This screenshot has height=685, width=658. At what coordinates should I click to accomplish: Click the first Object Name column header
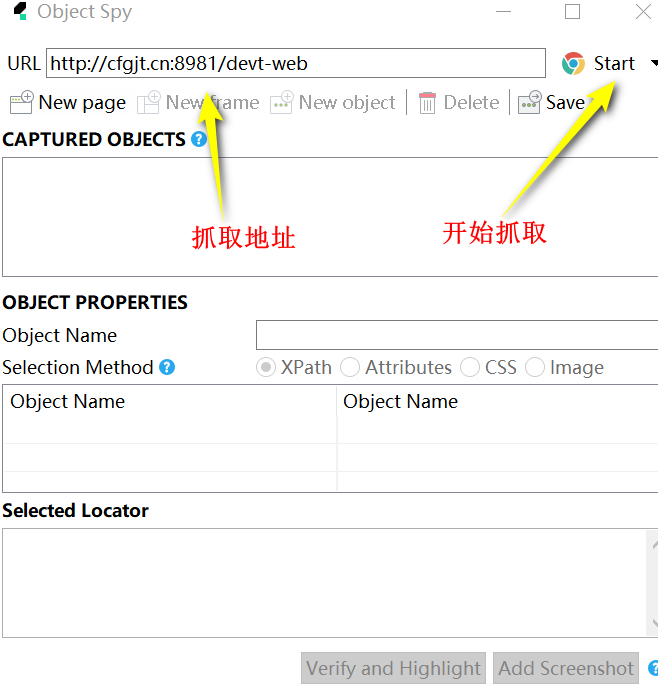170,401
